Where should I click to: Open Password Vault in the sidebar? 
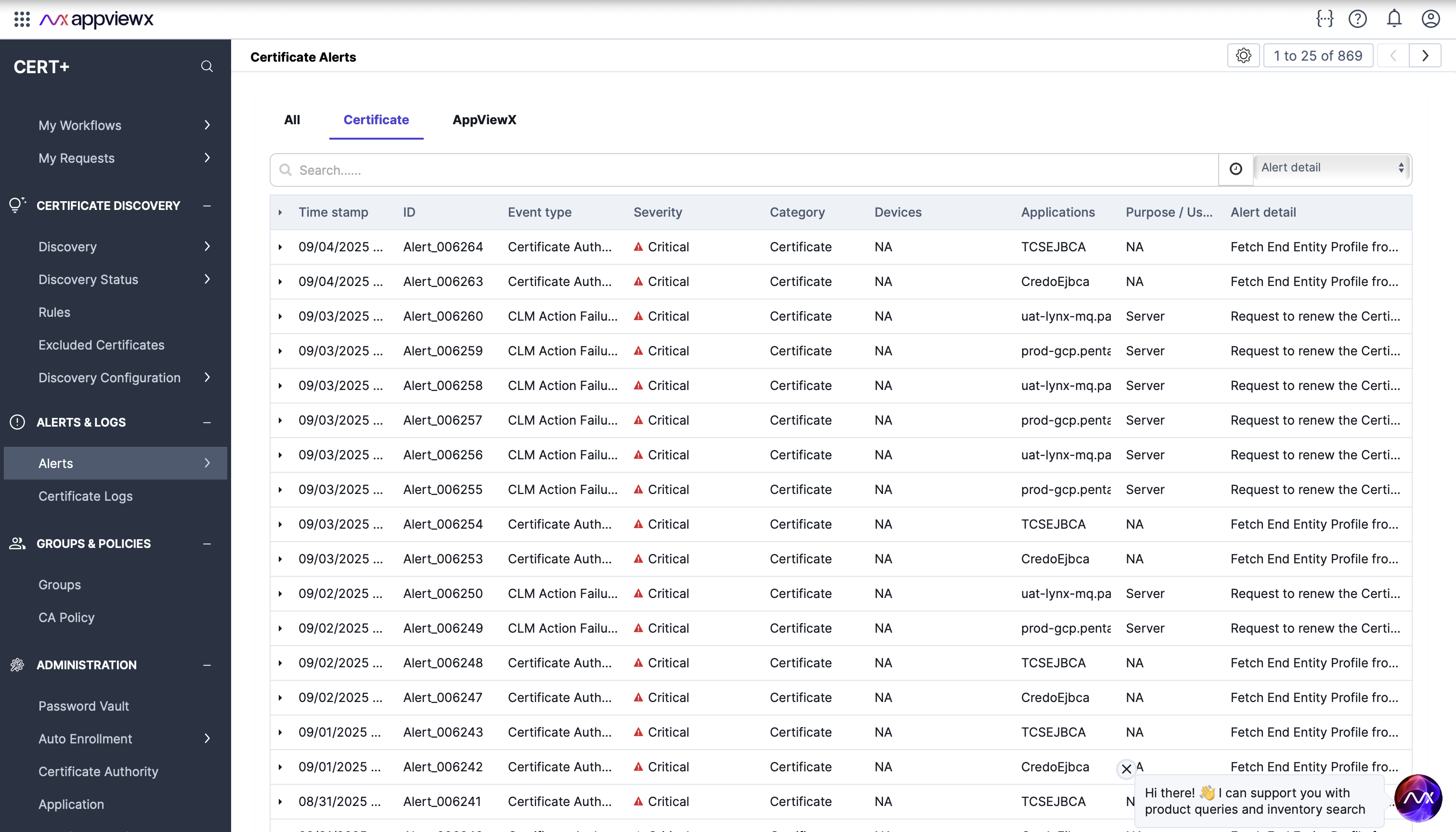pyautogui.click(x=83, y=706)
